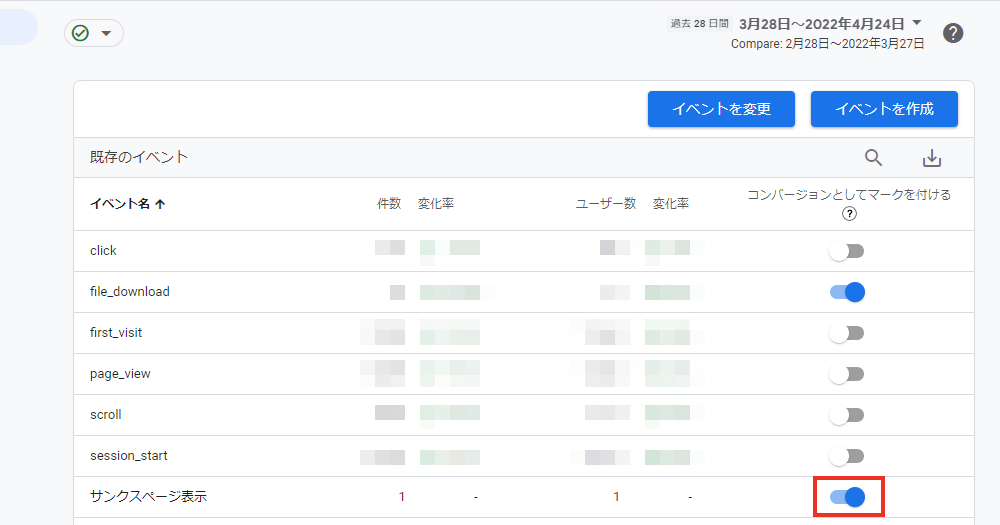Open the file_download event name
The width and height of the screenshot is (1000, 525).
130,292
